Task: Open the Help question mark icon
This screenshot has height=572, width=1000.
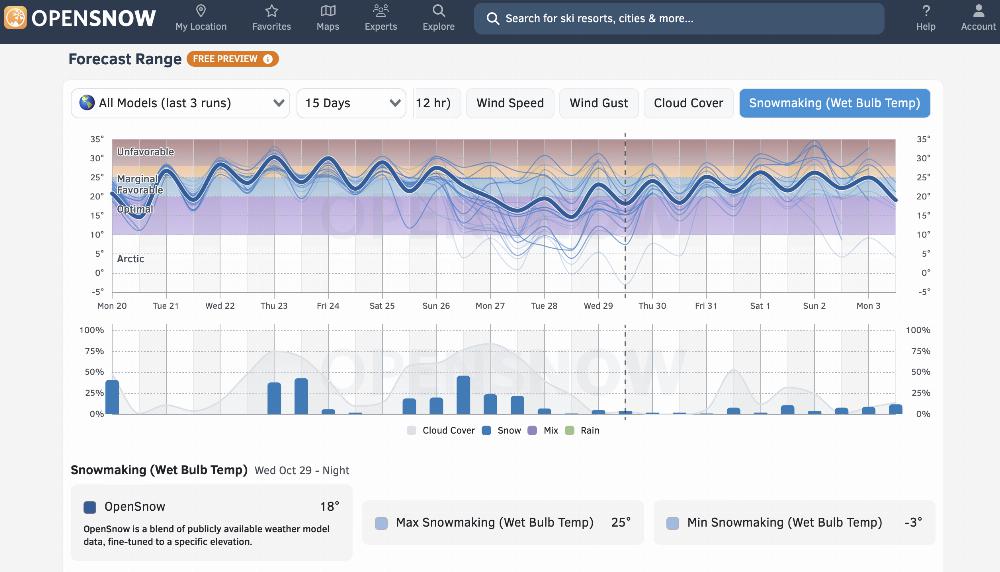Action: (926, 11)
